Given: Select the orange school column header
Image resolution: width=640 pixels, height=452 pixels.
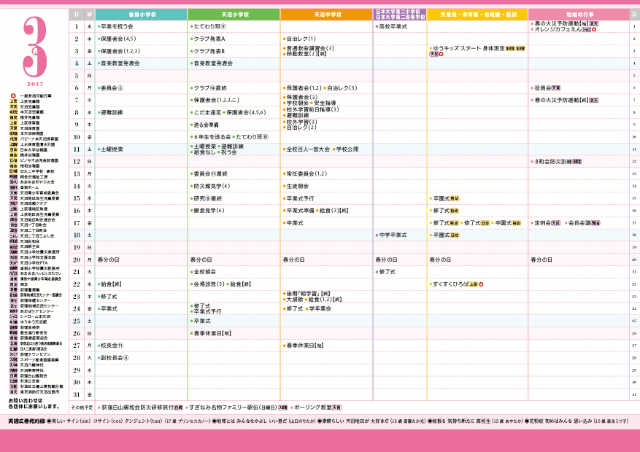Looking at the screenshot, I should pyautogui.click(x=327, y=14).
